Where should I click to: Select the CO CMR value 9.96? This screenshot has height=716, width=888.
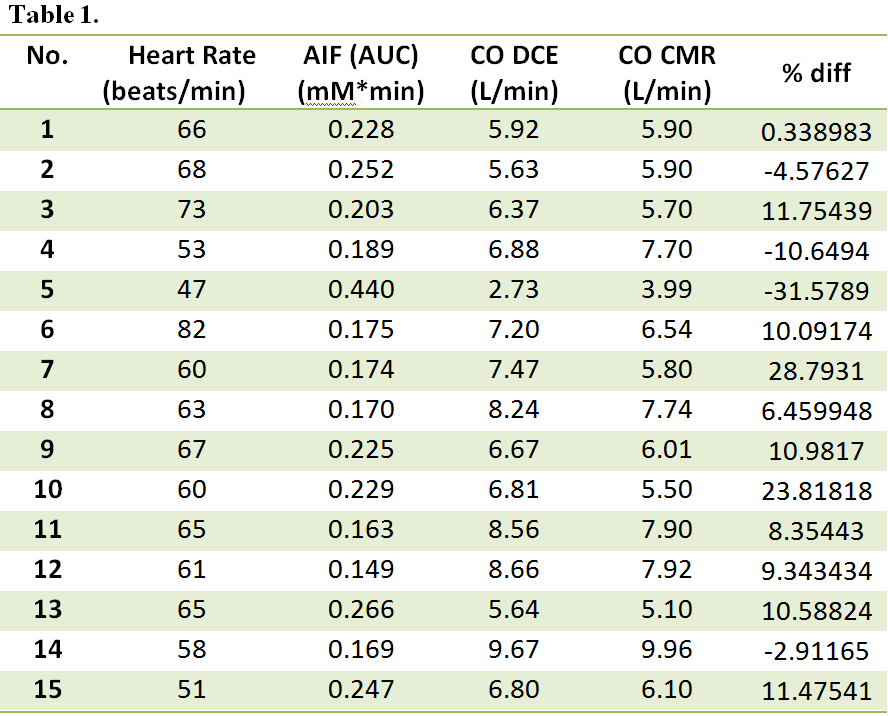[x=667, y=650]
